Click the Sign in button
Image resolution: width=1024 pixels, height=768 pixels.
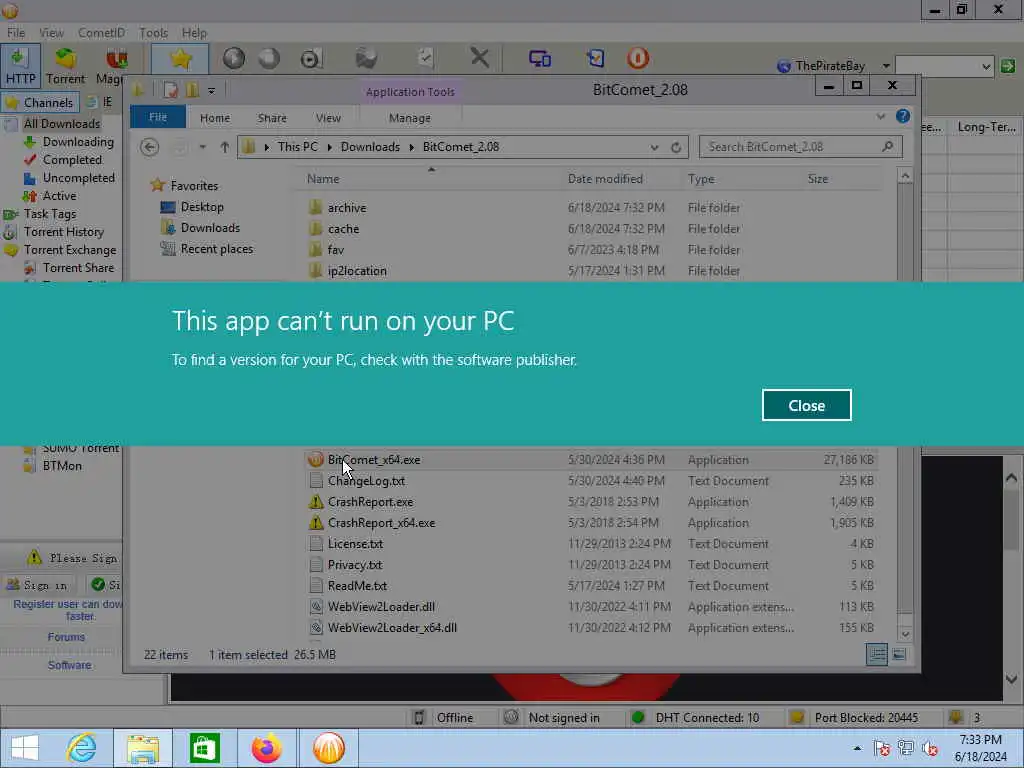point(38,584)
